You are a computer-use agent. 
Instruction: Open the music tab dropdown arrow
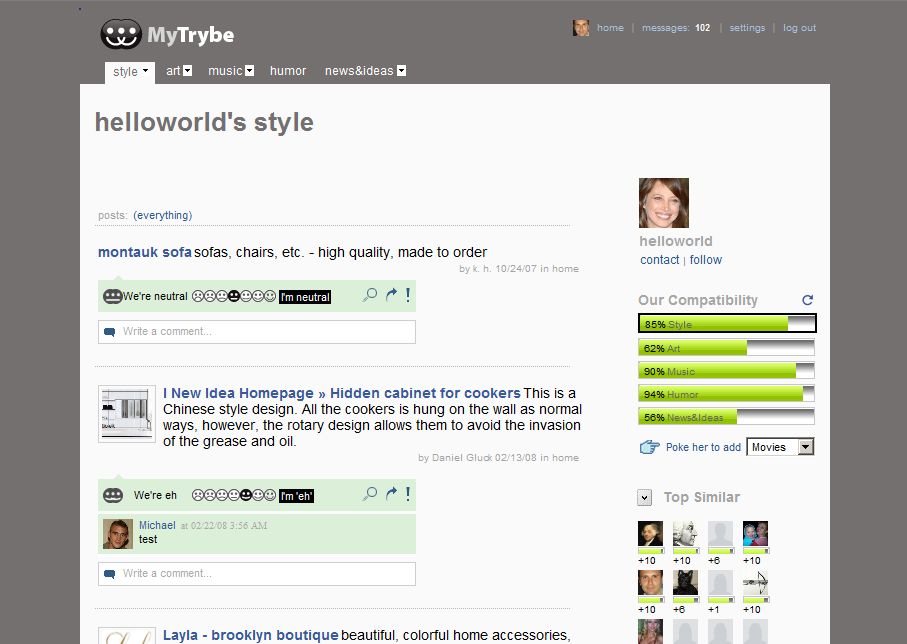point(249,71)
